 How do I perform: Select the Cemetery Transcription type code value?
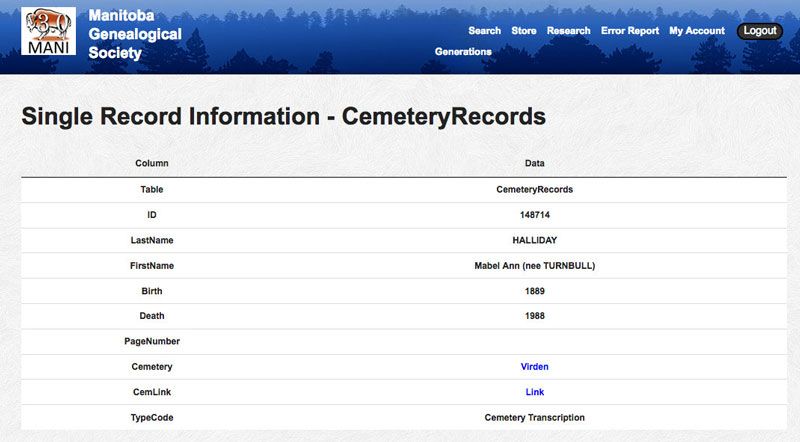click(534, 417)
